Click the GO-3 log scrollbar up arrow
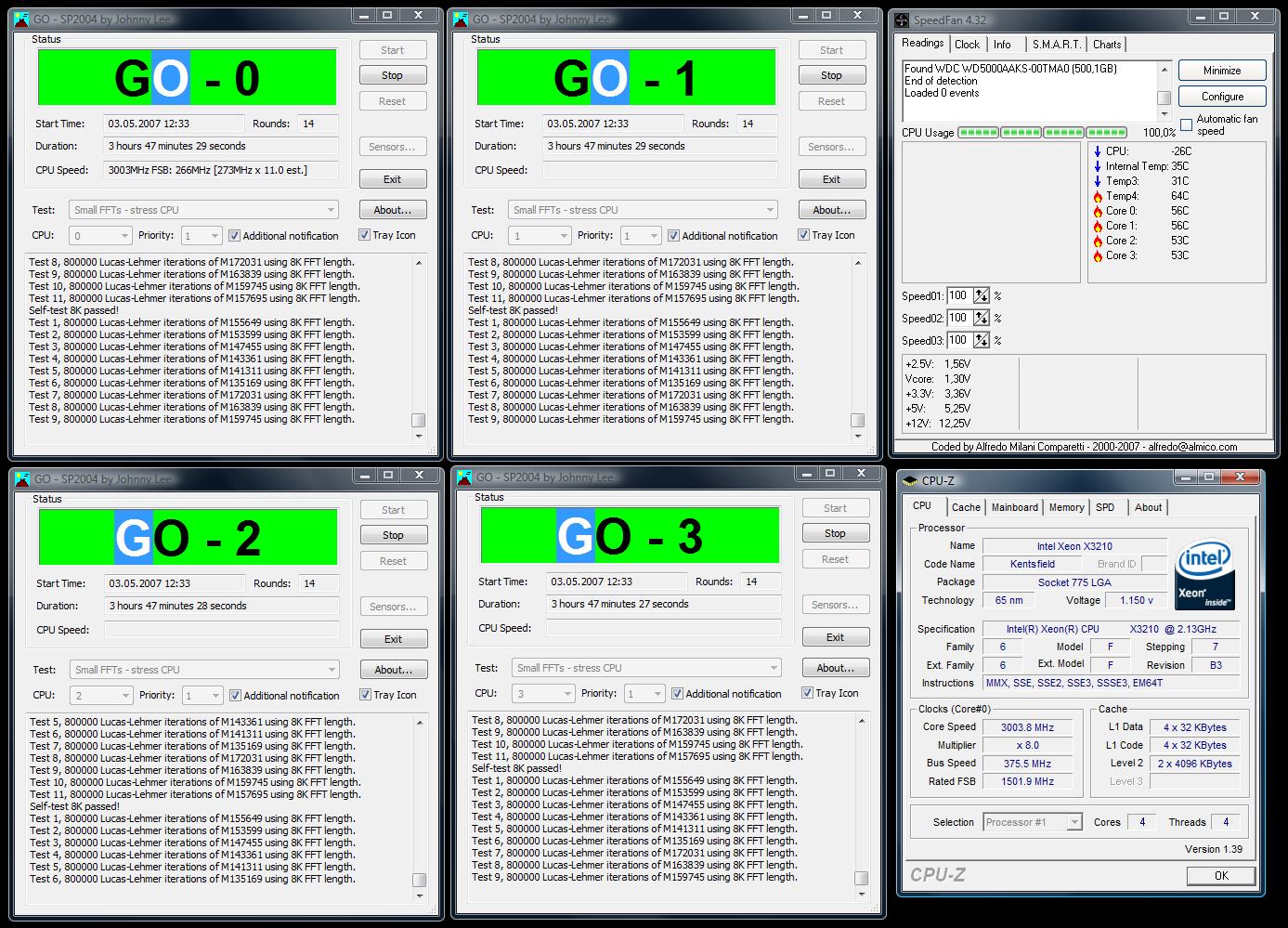1288x928 pixels. 861,721
